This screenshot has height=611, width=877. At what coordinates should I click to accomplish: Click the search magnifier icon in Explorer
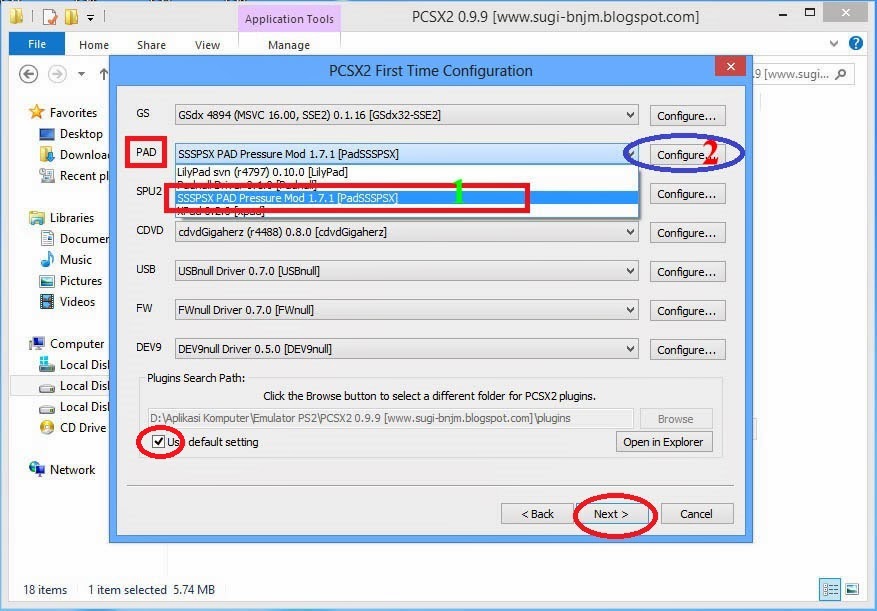pyautogui.click(x=840, y=74)
